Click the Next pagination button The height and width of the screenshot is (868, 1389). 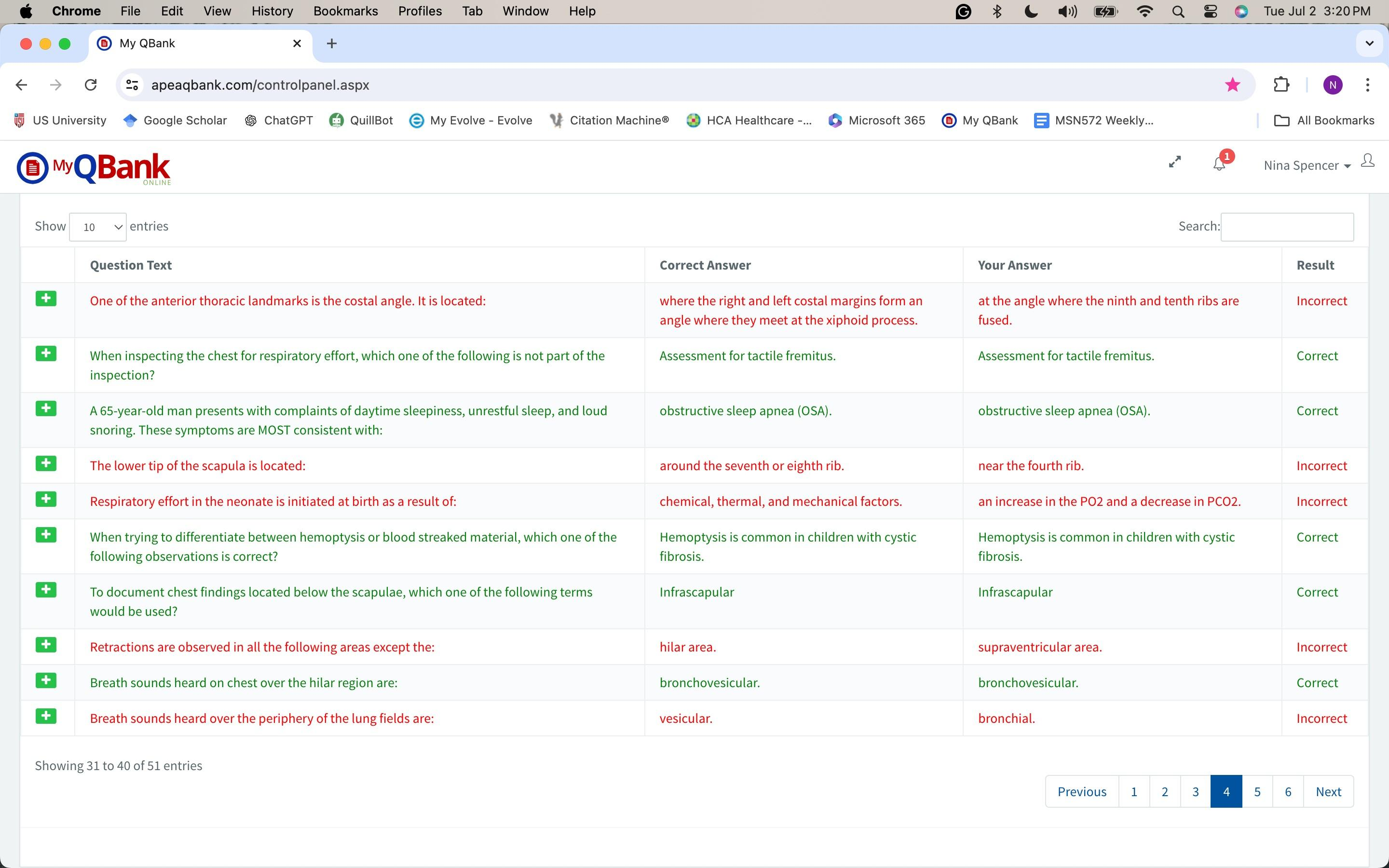[1328, 792]
